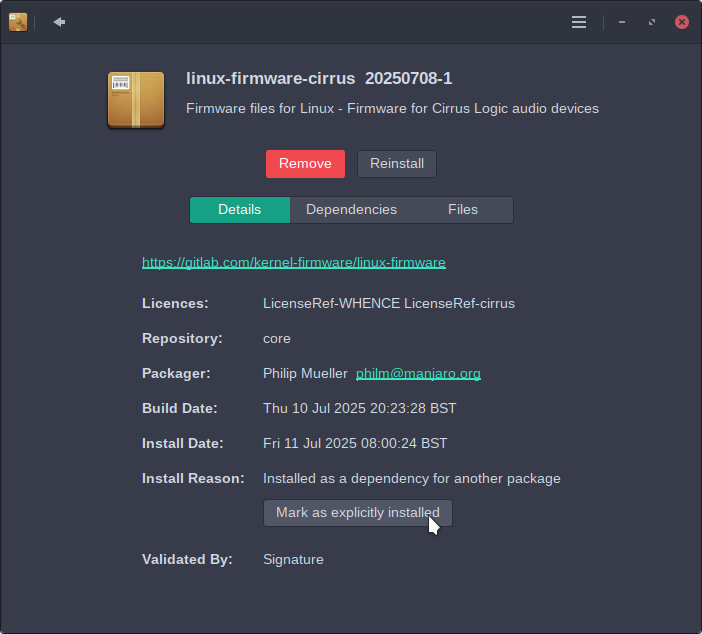Viewport: 702px width, 634px height.
Task: Click the install date Fri 11 Jul 2025
Action: [x=355, y=443]
